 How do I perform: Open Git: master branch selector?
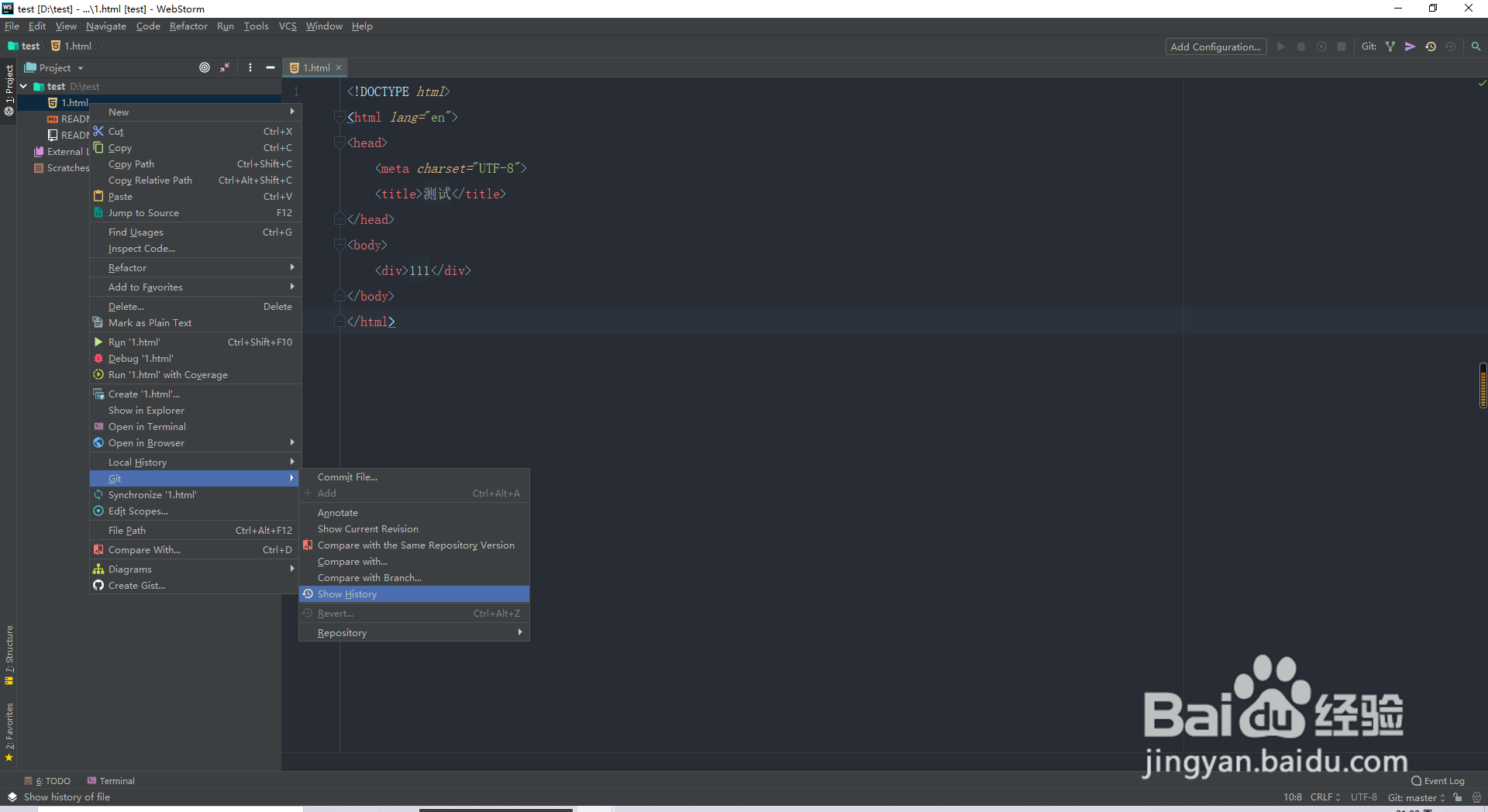click(1416, 797)
